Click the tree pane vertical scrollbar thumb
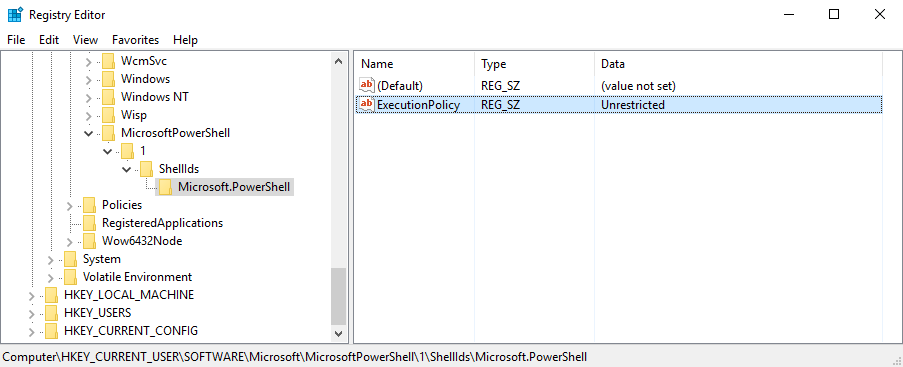Screen dimensions: 903x367 tap(339, 296)
